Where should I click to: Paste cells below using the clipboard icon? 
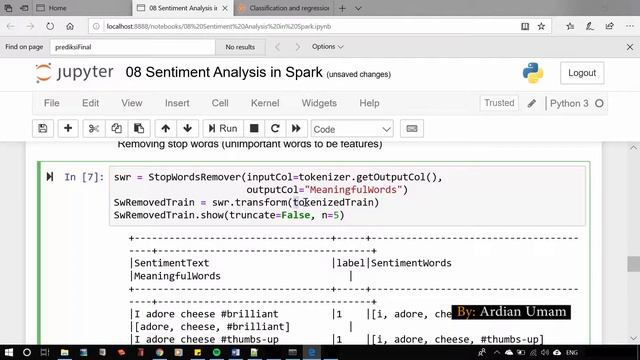point(139,129)
